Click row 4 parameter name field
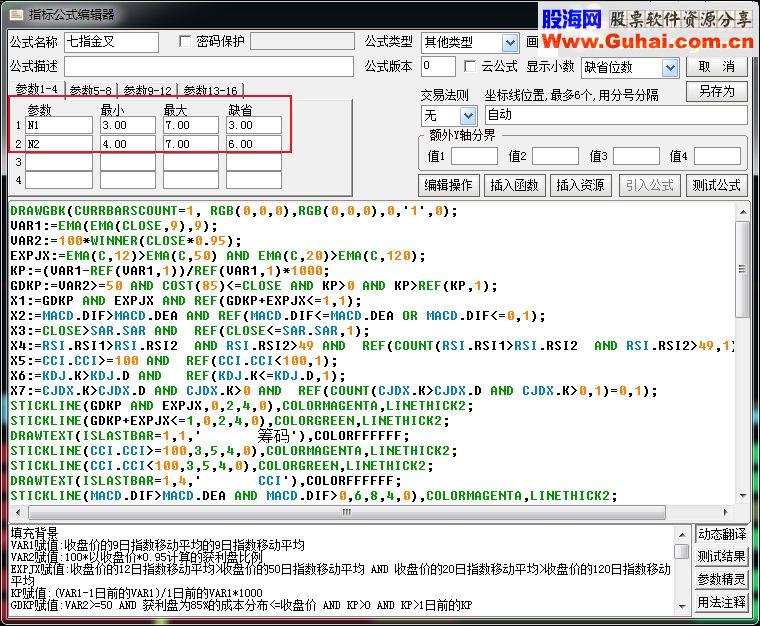Image resolution: width=760 pixels, height=626 pixels. 59,180
